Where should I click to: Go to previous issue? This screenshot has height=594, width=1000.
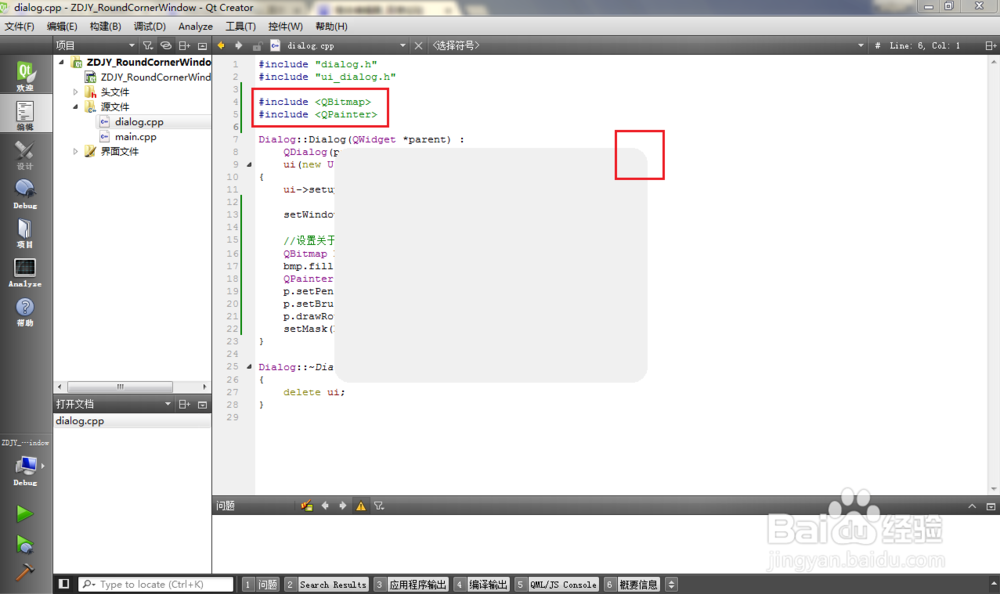(325, 505)
